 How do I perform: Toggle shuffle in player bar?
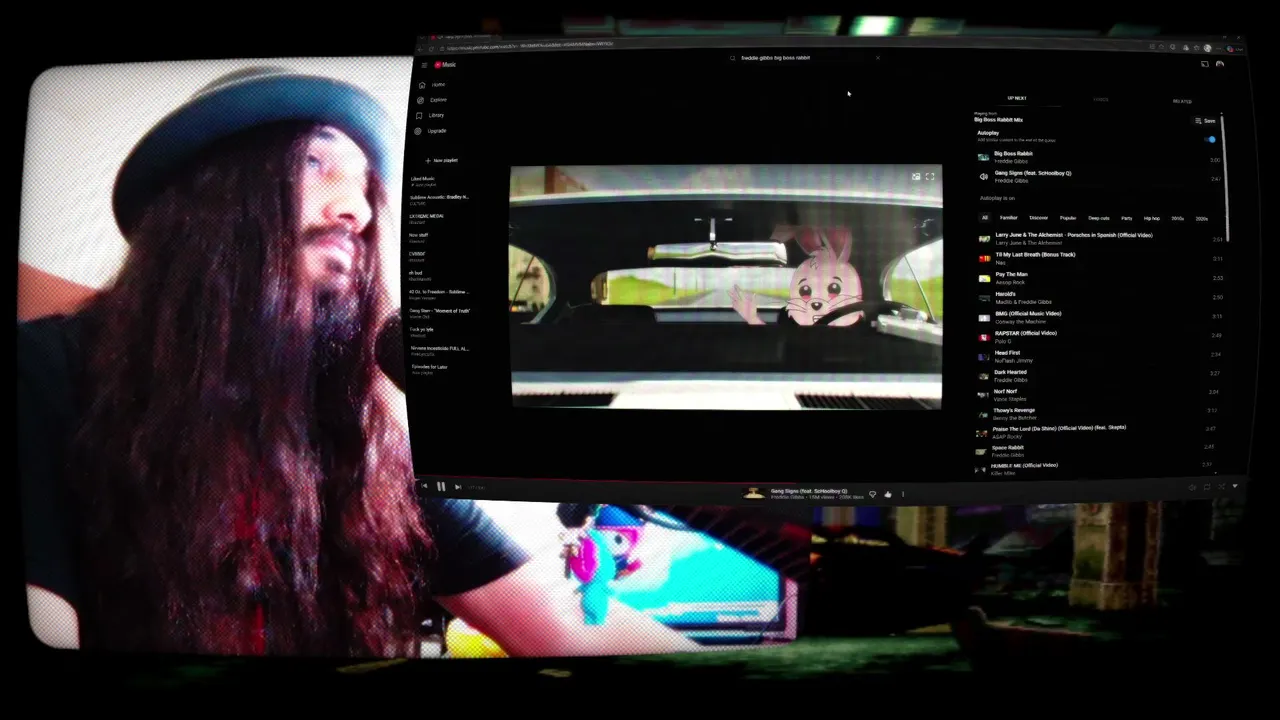coord(1221,487)
